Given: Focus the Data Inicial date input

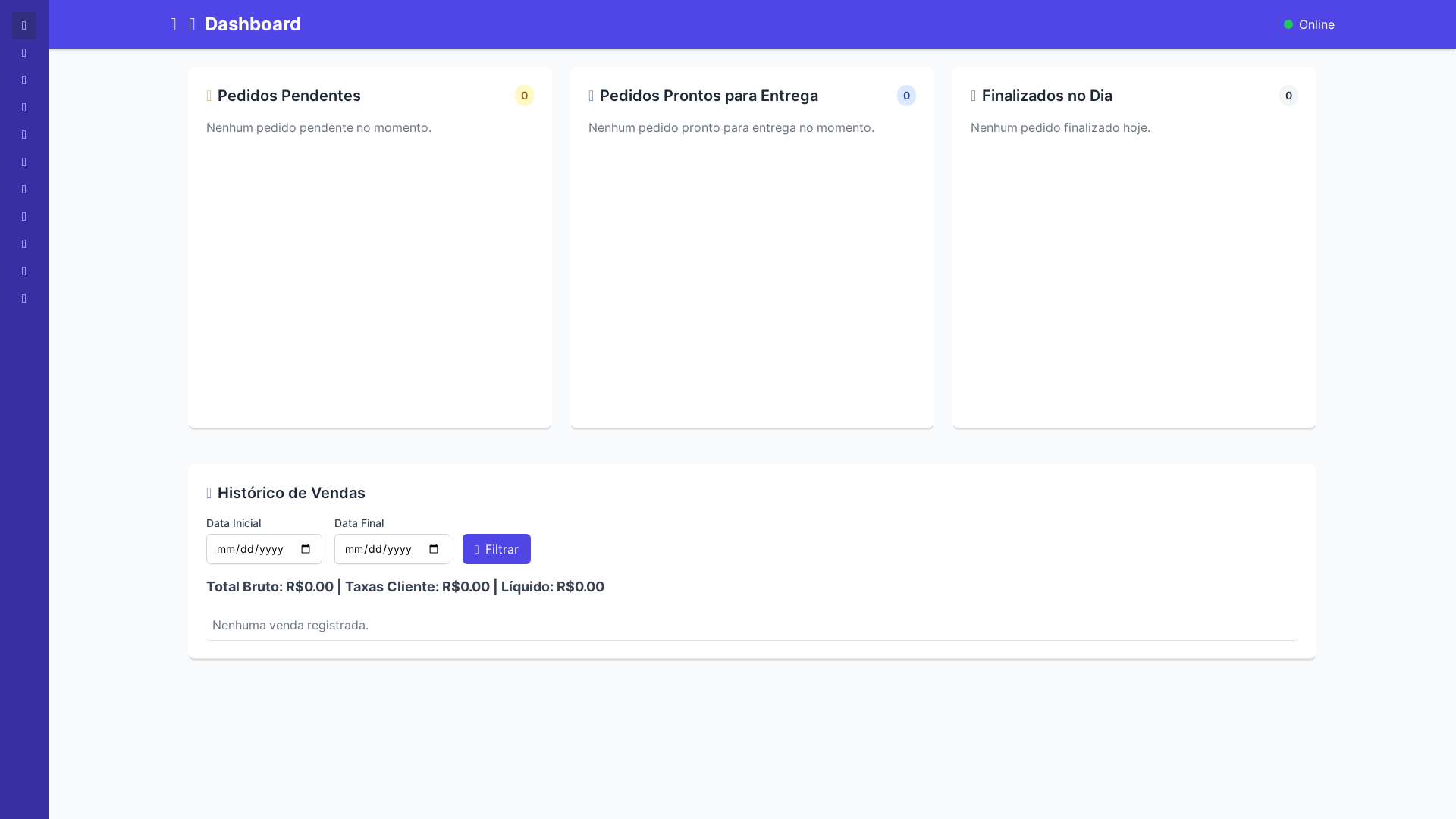Looking at the screenshot, I should click(264, 549).
